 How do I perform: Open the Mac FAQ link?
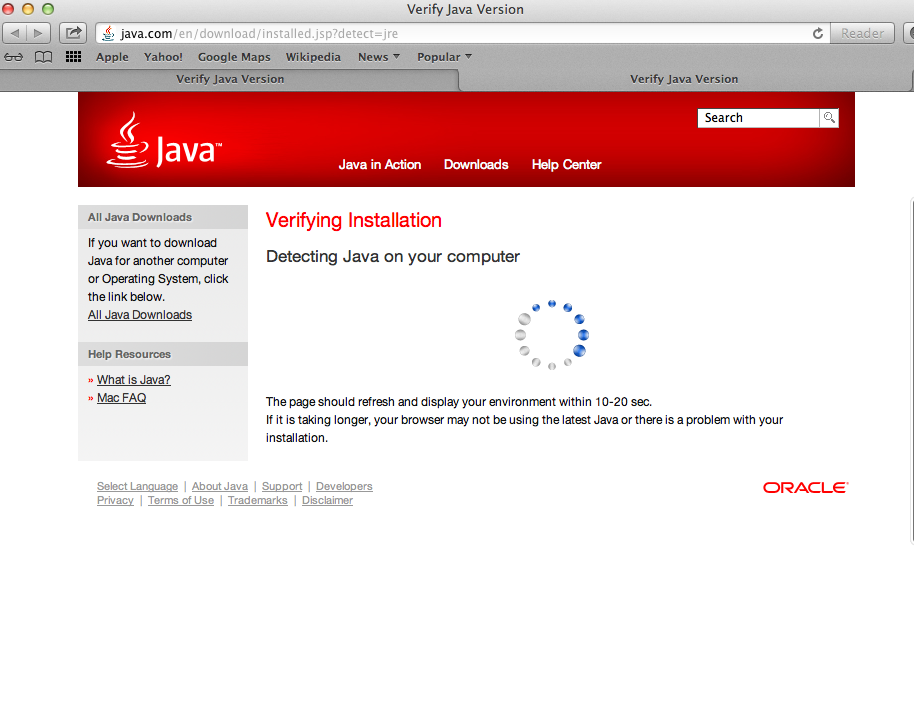121,398
